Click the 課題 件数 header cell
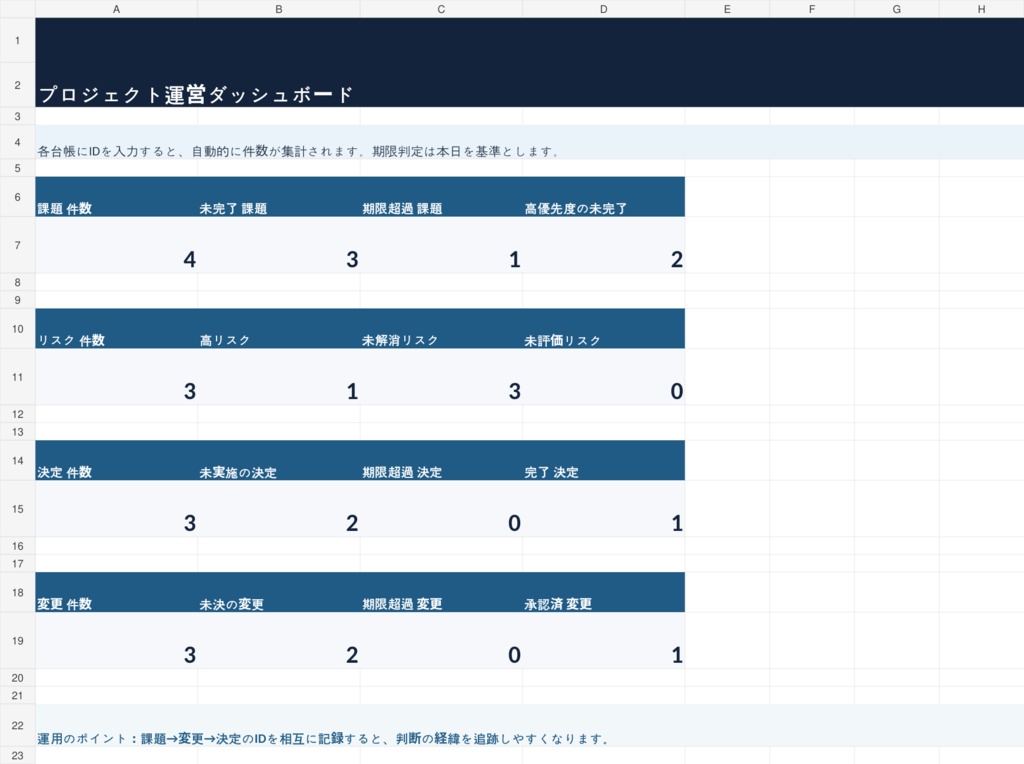This screenshot has width=1024, height=764. 116,197
